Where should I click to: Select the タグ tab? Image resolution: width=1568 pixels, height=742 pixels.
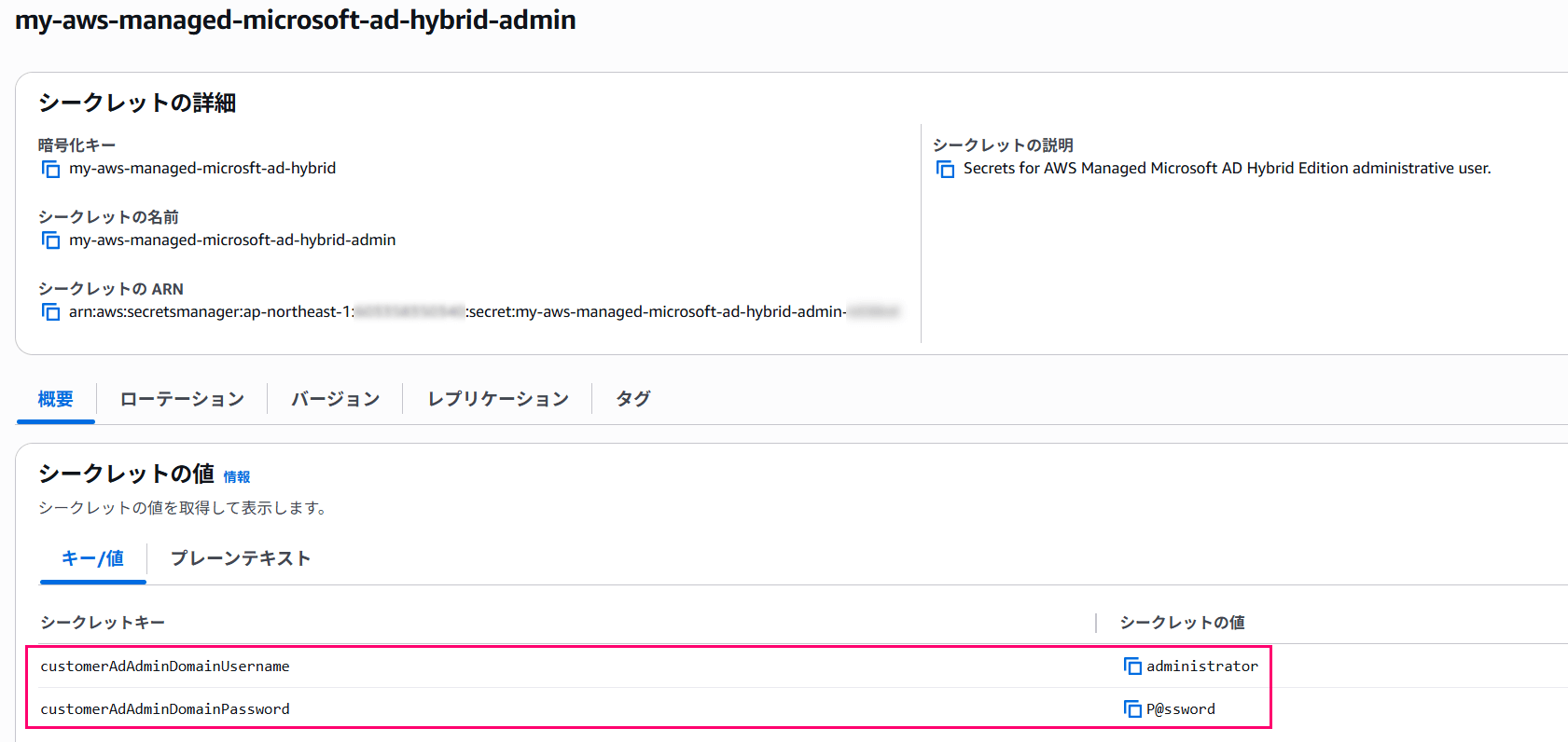(x=633, y=399)
